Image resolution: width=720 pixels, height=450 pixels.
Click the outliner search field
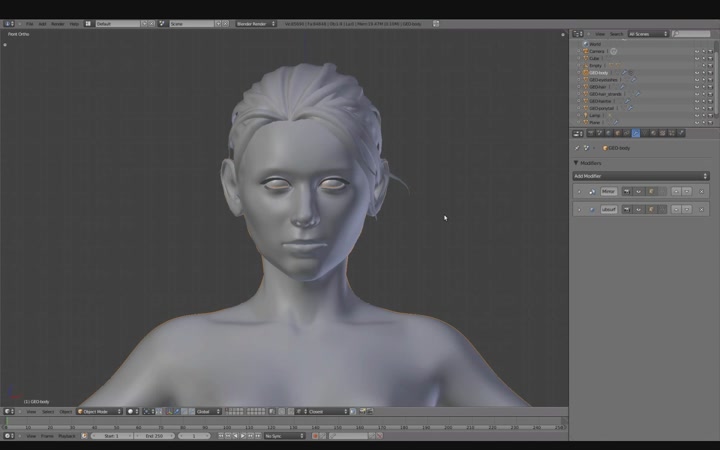[691, 34]
